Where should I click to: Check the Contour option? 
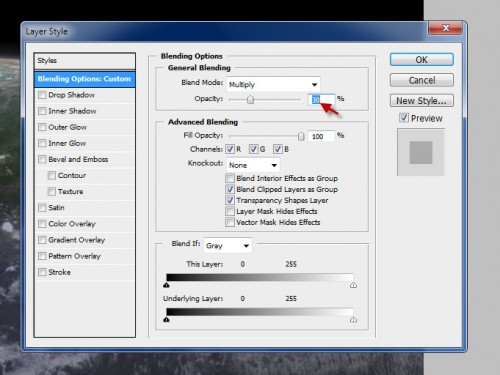tap(52, 175)
